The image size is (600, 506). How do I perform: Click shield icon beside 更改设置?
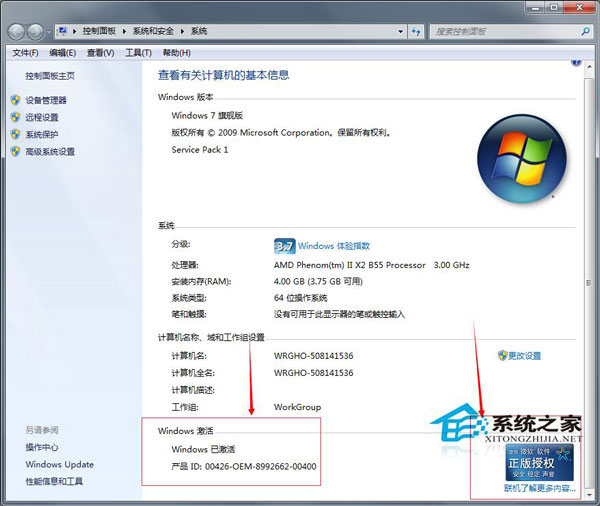(x=502, y=356)
